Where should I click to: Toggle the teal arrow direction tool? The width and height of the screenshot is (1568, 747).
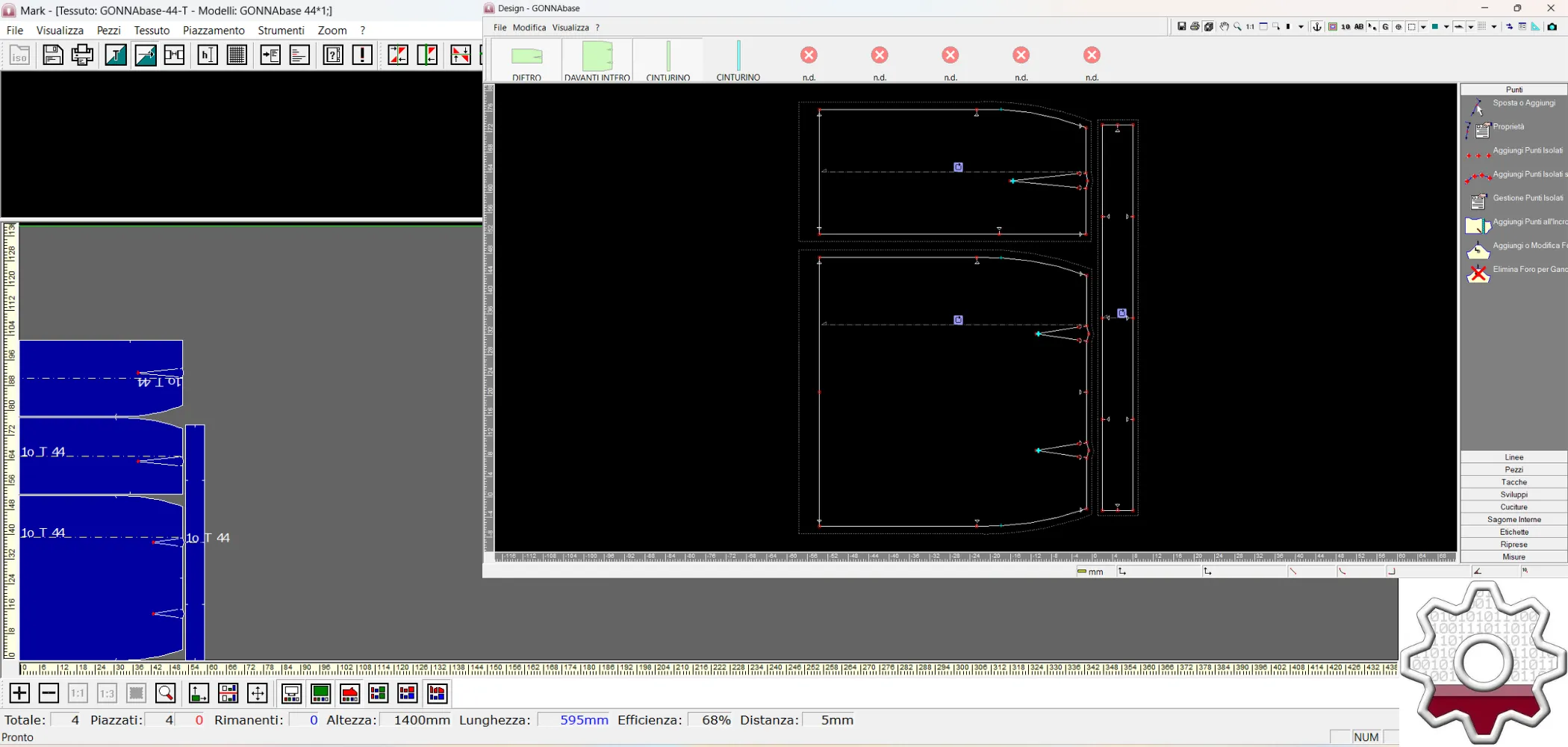coord(145,55)
